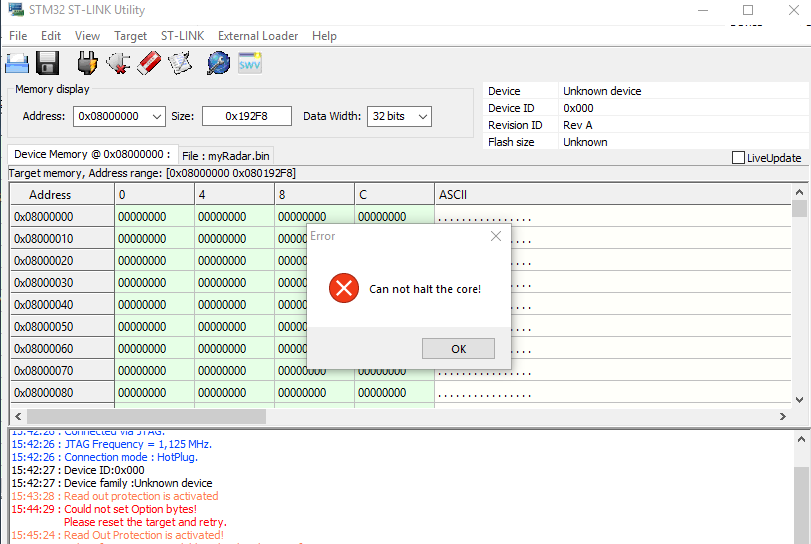
Task: Open the Help menu
Action: [x=324, y=36]
